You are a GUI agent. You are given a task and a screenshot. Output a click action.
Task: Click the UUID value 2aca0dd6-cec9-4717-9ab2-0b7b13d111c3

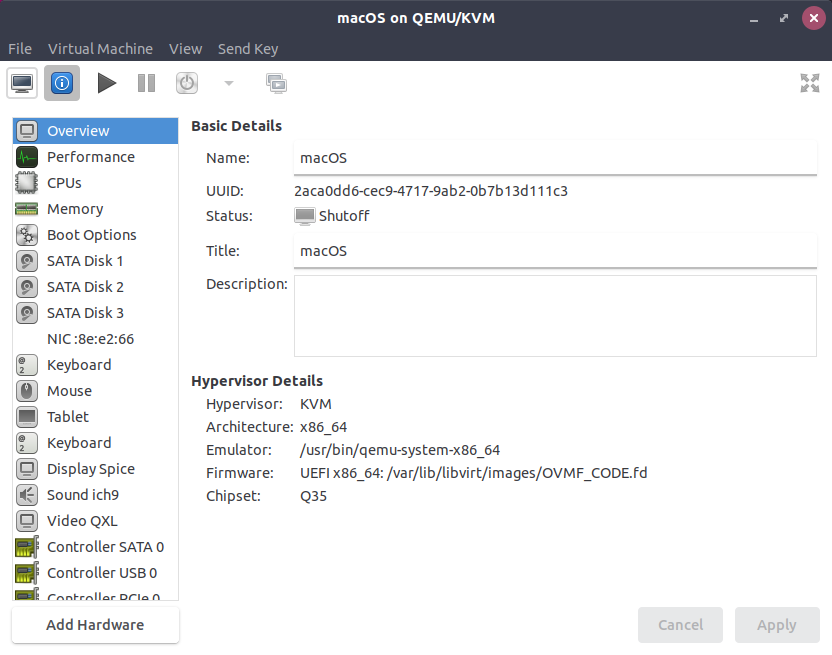point(431,191)
